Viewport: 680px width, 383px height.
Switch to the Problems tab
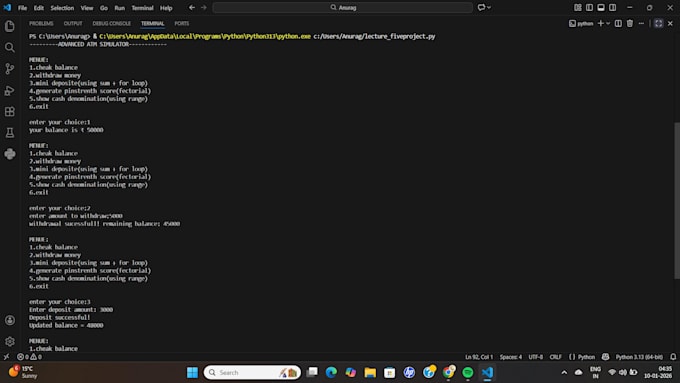[41, 23]
